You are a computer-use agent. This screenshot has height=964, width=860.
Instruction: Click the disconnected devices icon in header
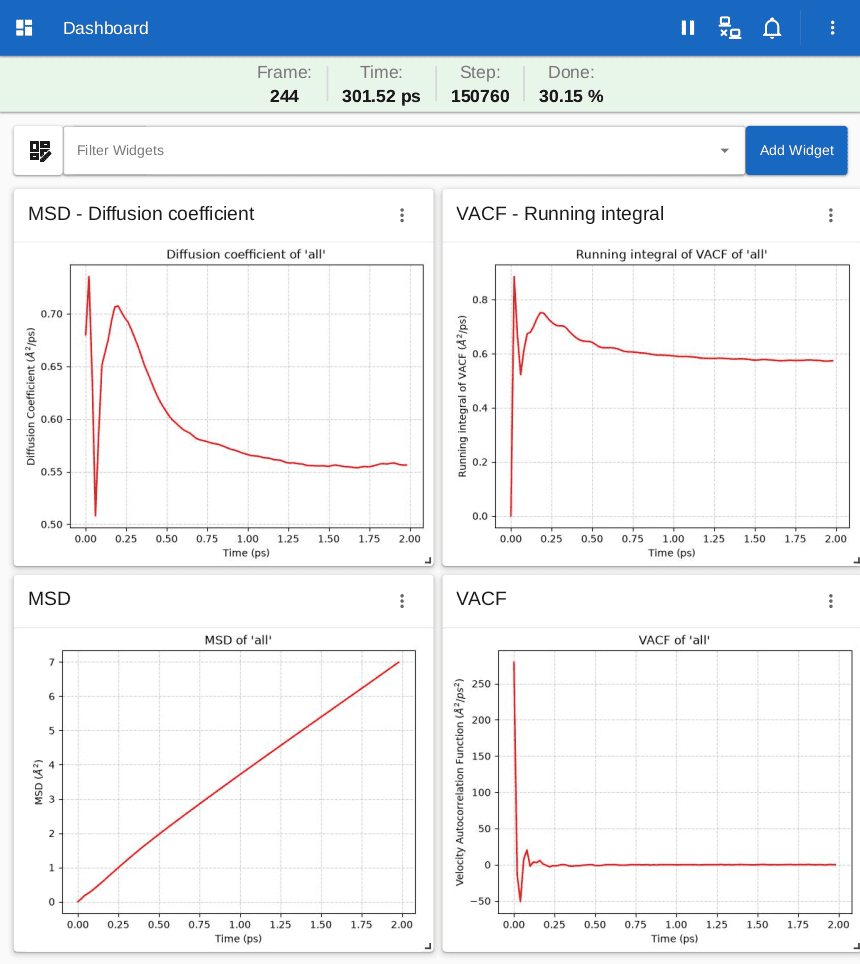click(730, 28)
